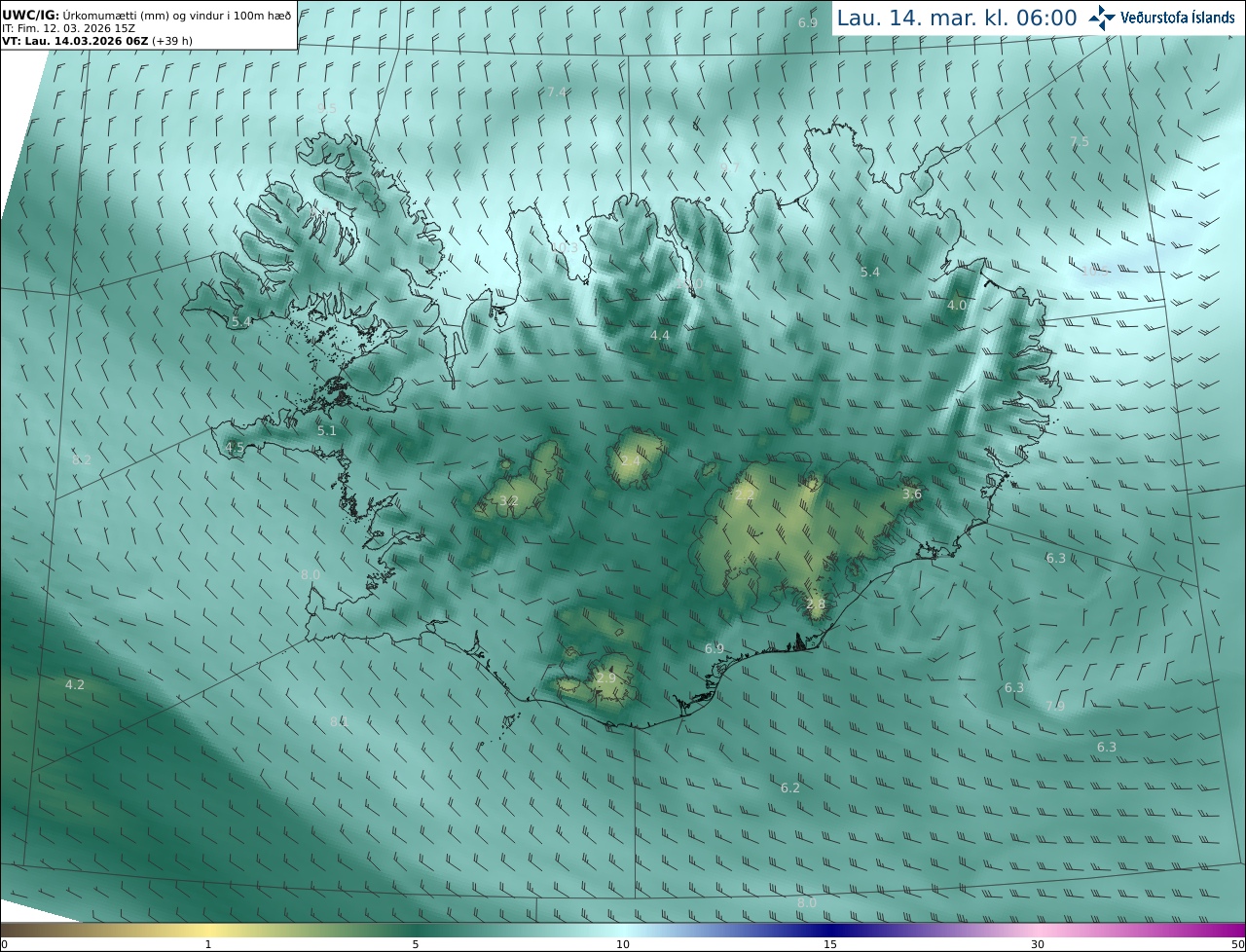Click the 7.4 value on the map
Screen dimensions: 1246x952
tap(557, 92)
